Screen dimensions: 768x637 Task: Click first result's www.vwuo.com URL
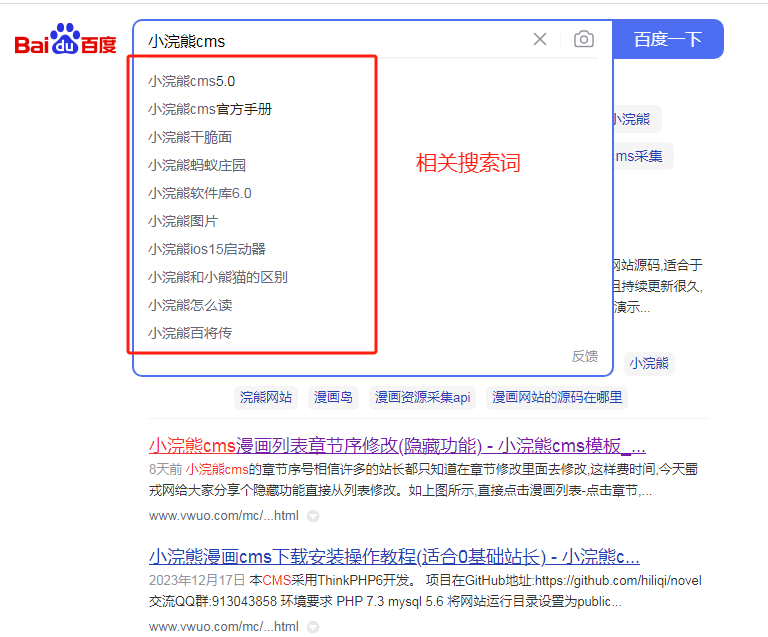pos(224,516)
